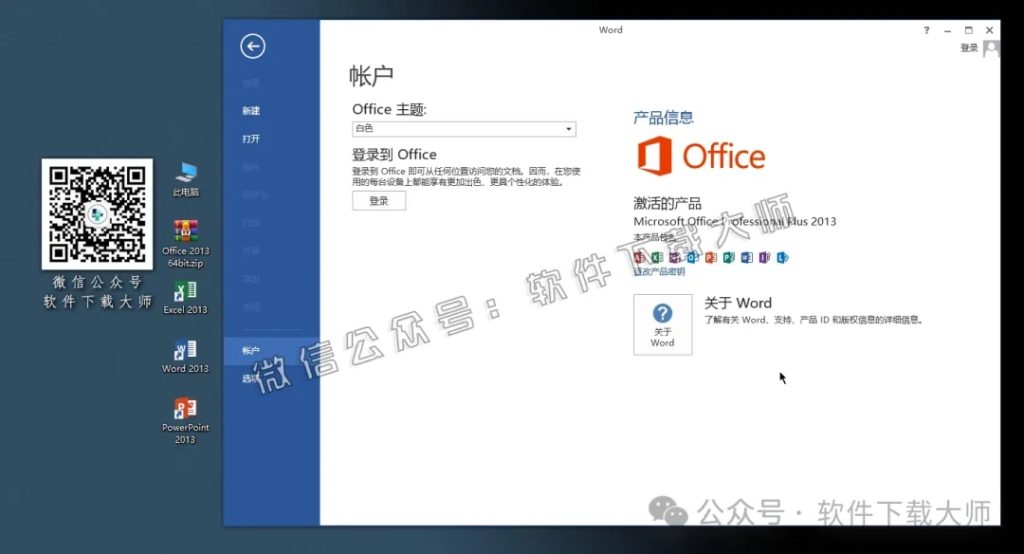Click the 激活的产品 label
Screen dimensions: 1024x554
point(667,203)
